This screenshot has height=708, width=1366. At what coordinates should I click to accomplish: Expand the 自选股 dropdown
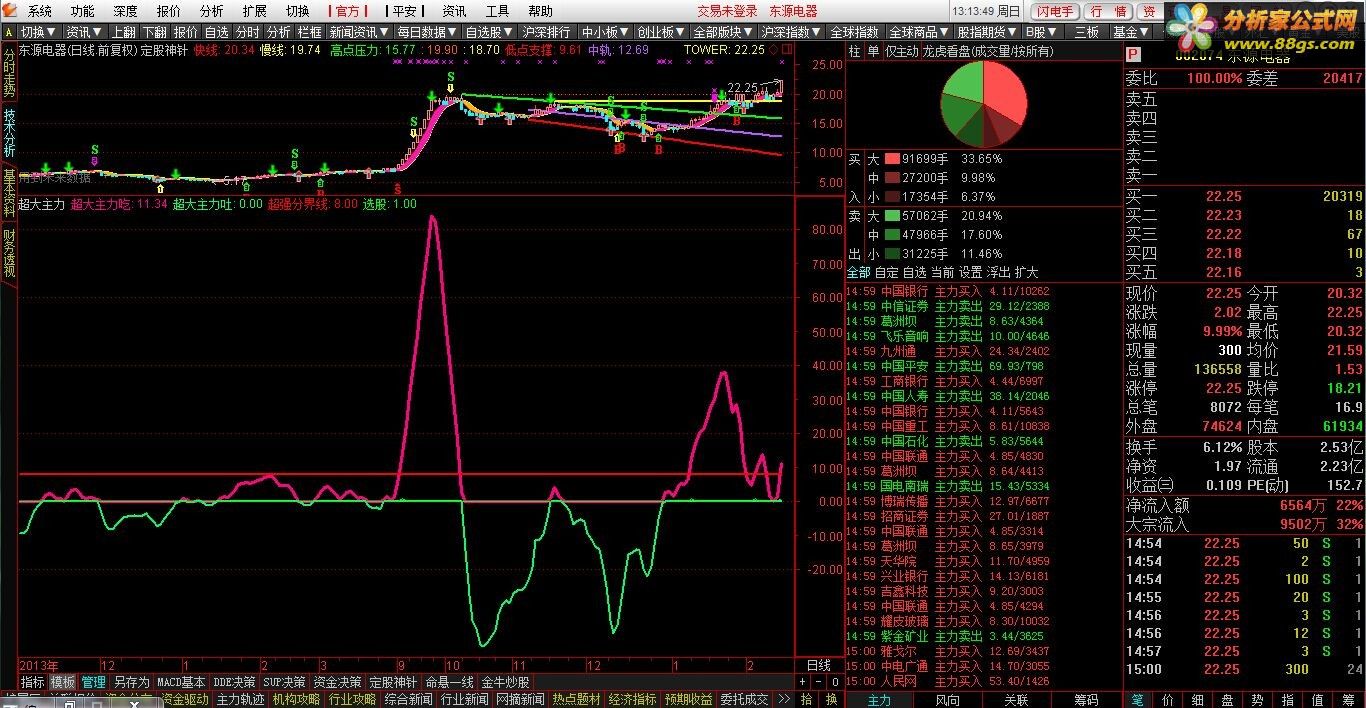[x=489, y=32]
